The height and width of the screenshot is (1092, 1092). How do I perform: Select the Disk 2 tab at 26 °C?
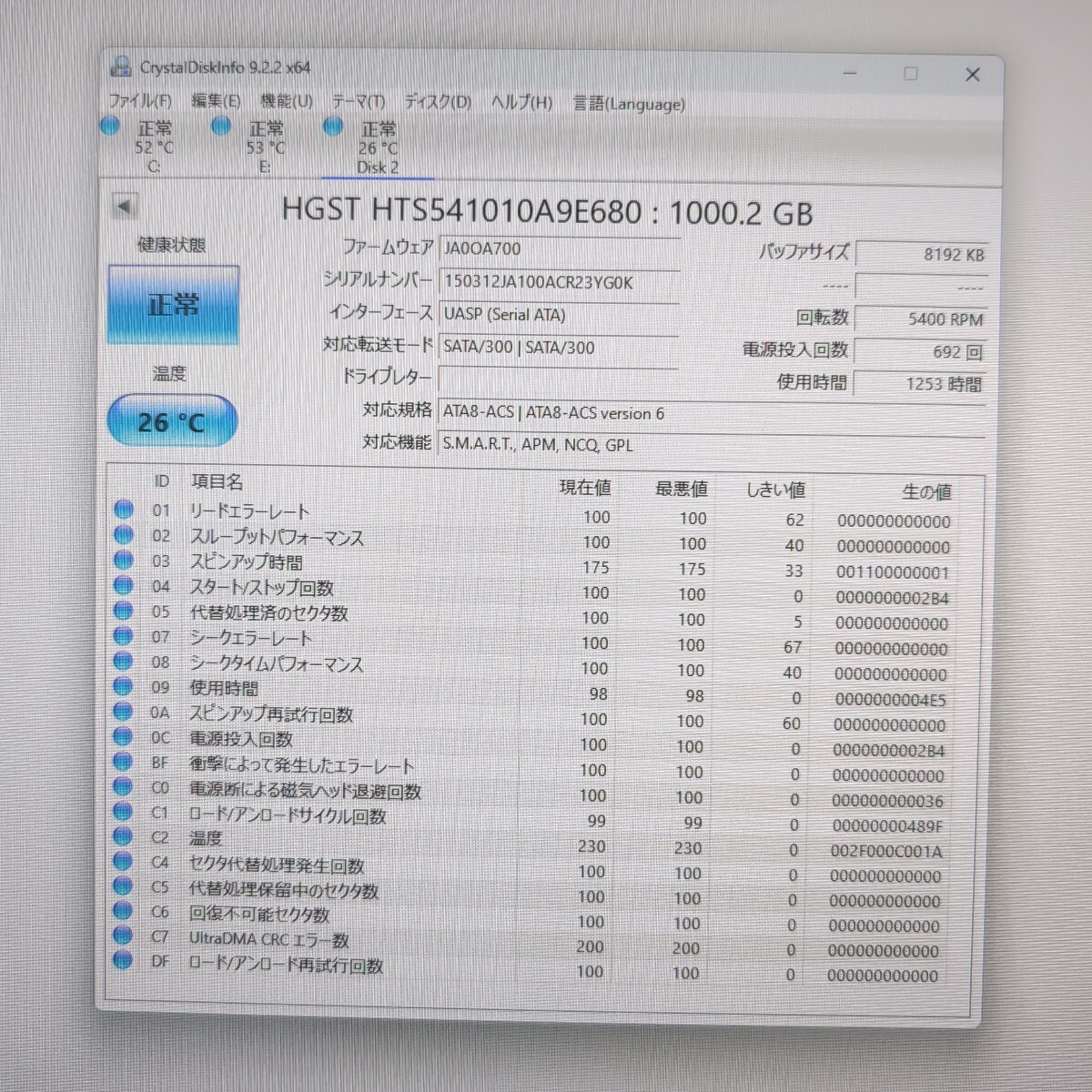tap(376, 148)
